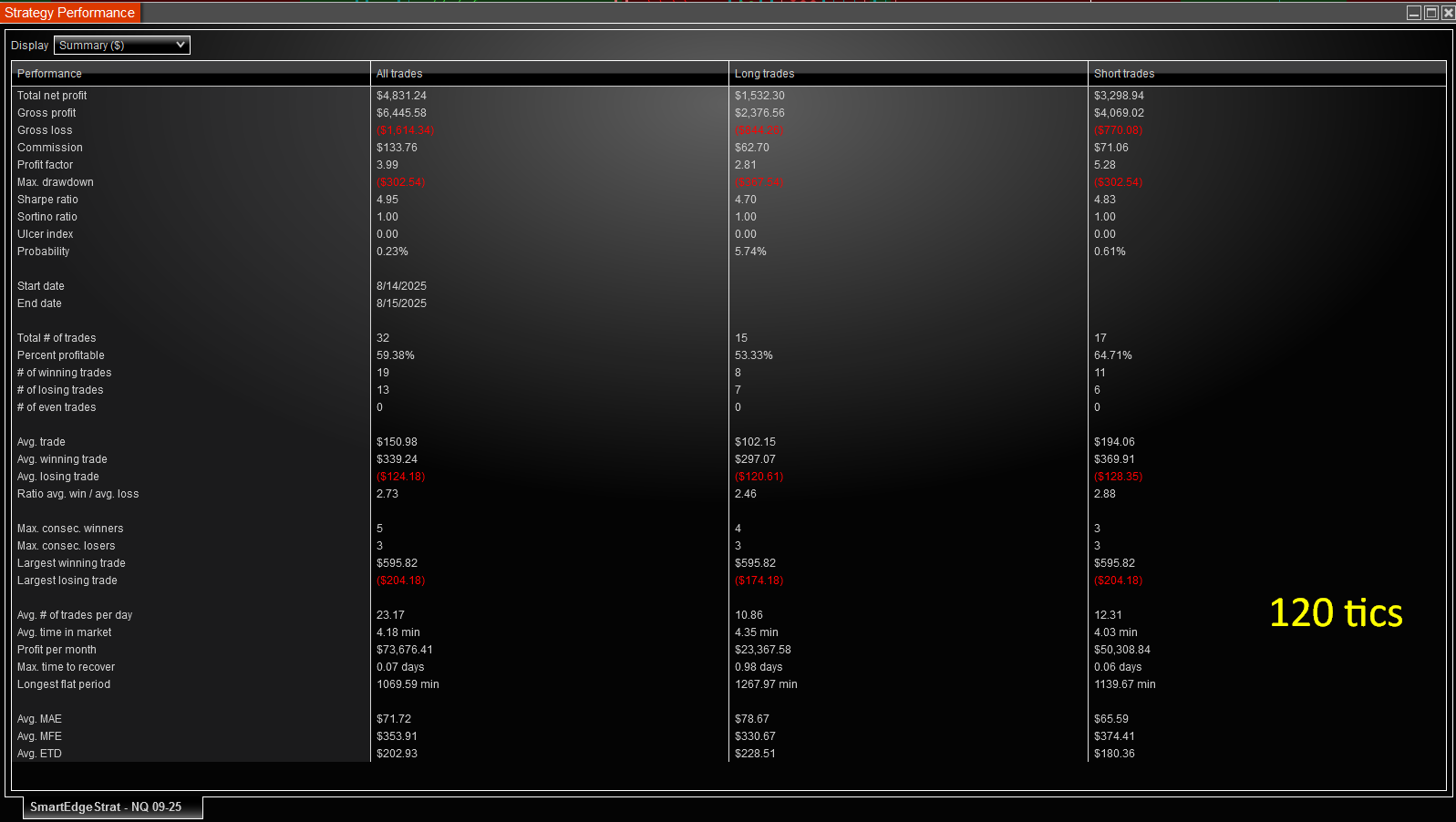Select the Sharpe ratio row label

pyautogui.click(x=47, y=200)
